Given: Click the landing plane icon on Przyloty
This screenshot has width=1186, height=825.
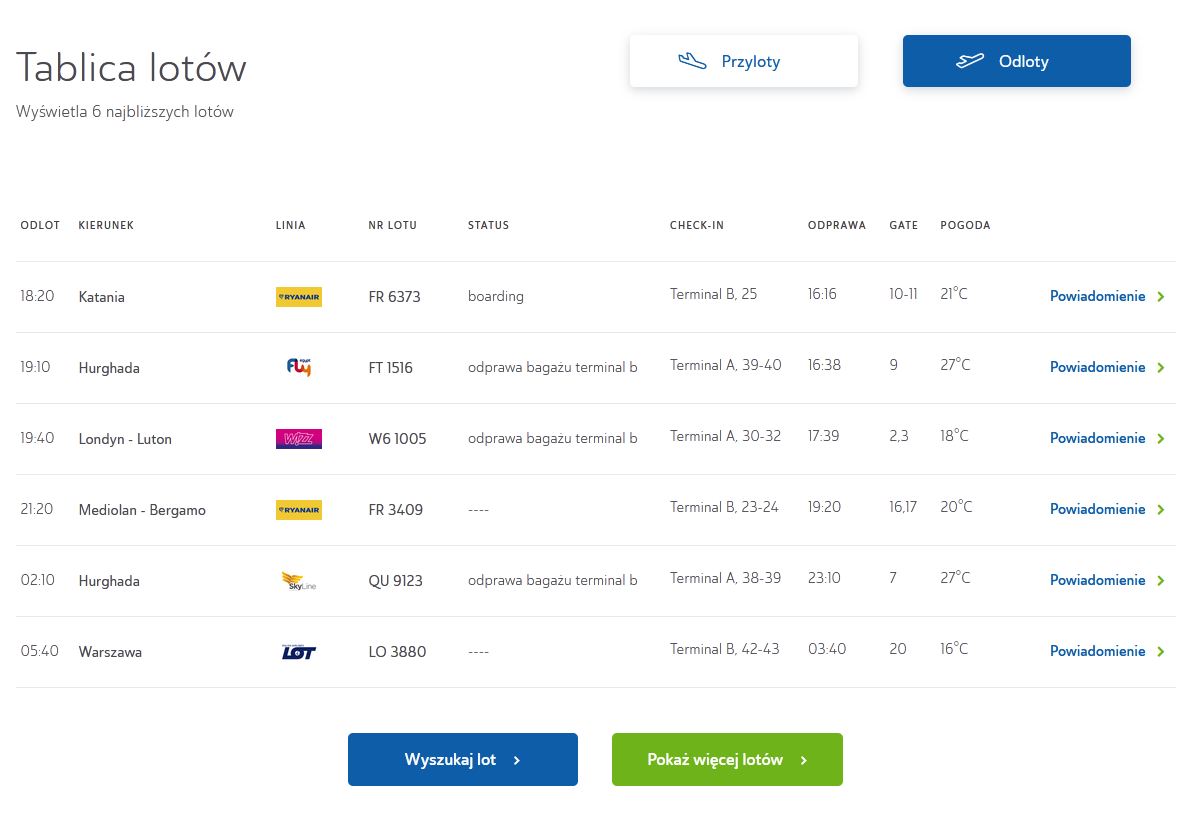Looking at the screenshot, I should [x=692, y=61].
